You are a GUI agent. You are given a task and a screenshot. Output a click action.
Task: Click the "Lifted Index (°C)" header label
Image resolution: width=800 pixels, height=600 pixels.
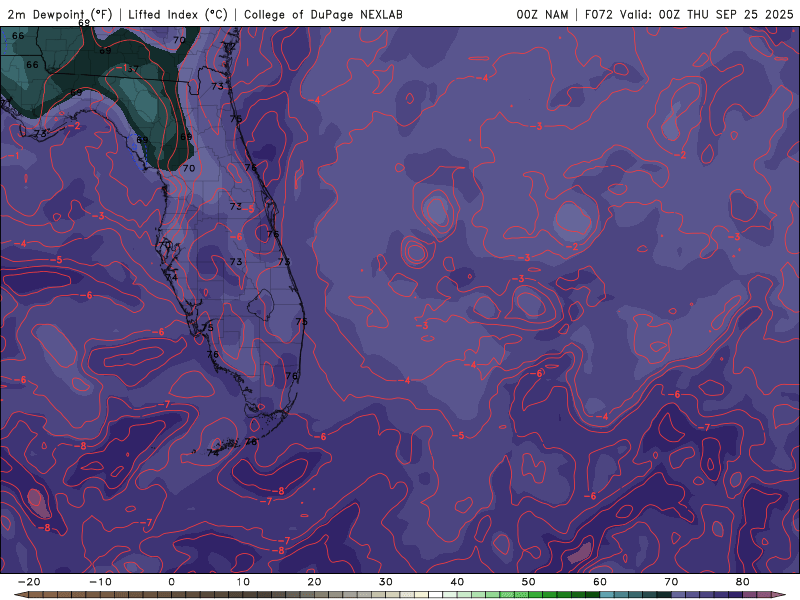[178, 14]
